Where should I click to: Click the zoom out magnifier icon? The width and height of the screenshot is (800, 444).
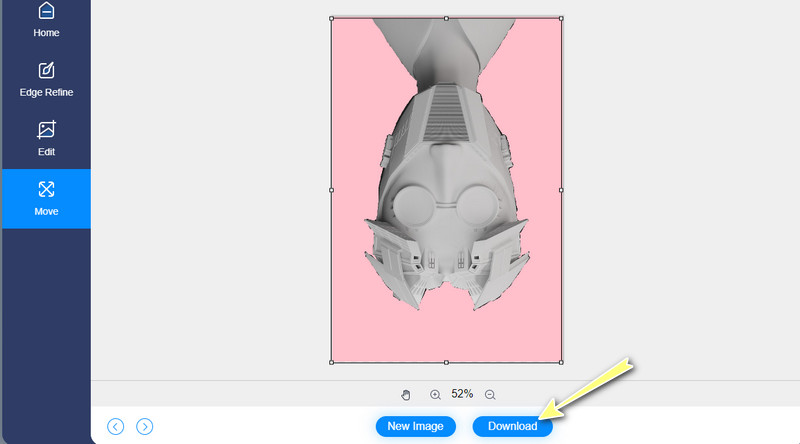coord(490,395)
